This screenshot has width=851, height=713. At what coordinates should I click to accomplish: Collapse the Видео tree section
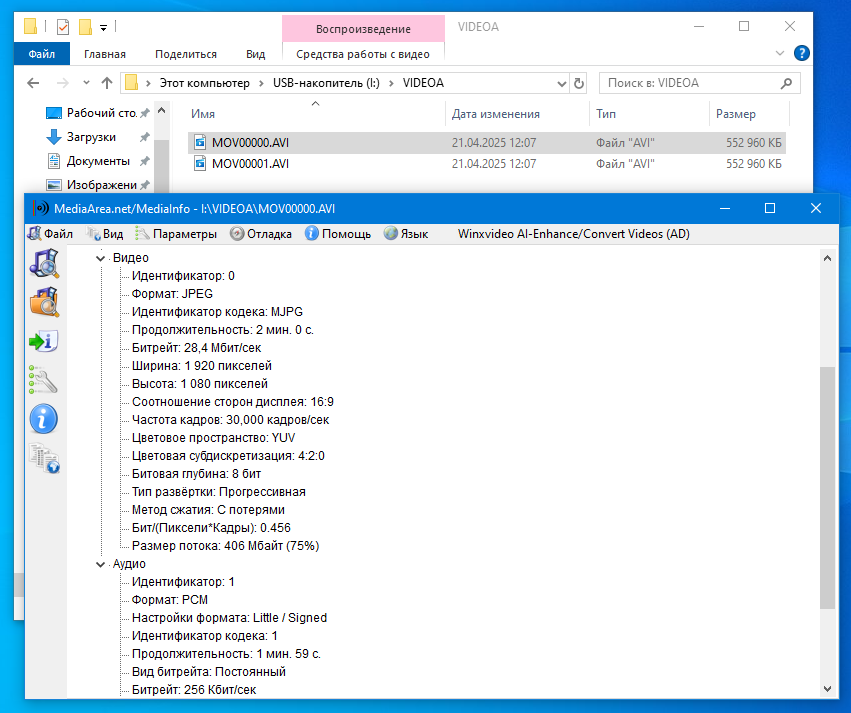click(x=100, y=258)
